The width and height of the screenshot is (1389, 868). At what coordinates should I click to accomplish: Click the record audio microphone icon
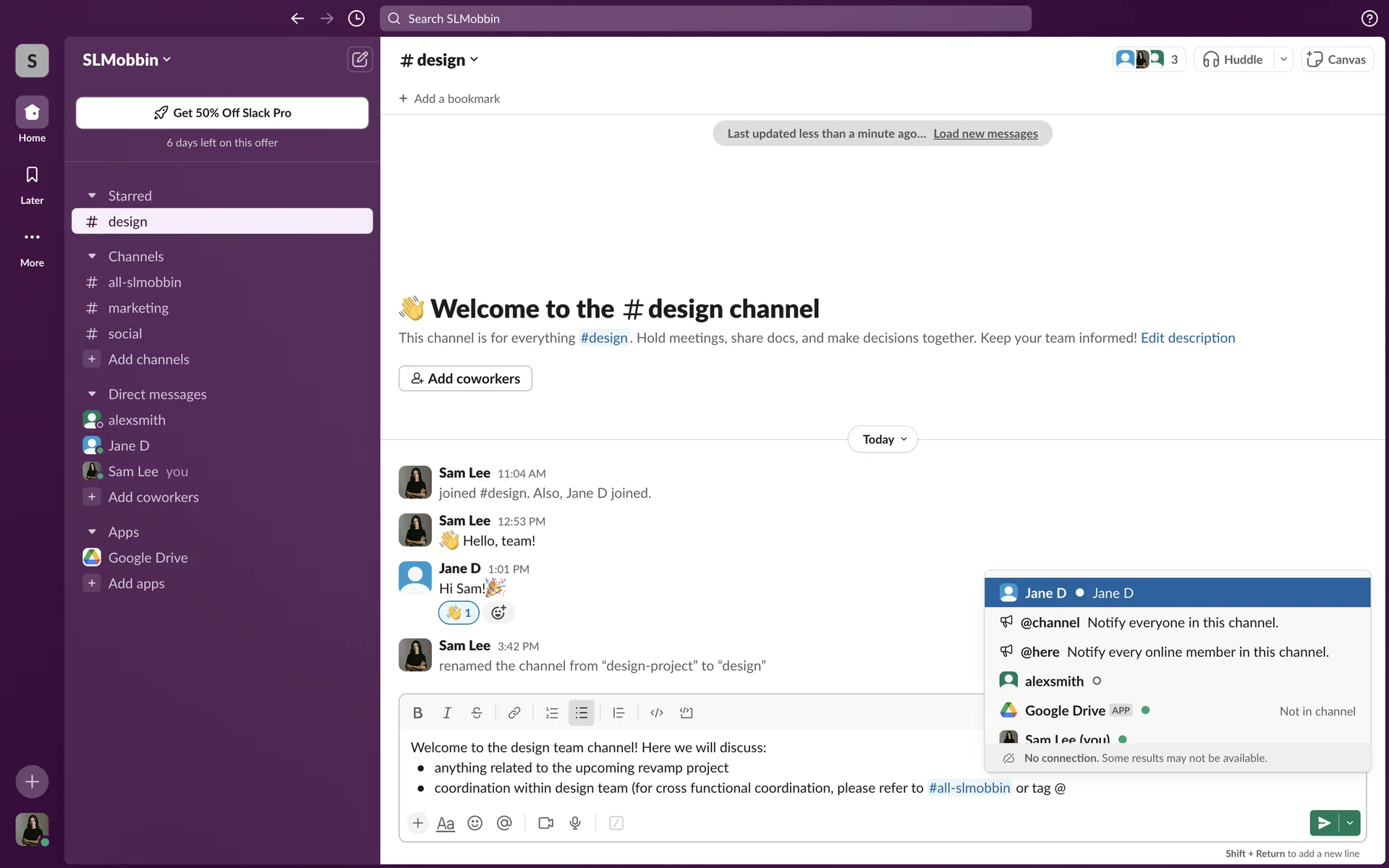575,823
